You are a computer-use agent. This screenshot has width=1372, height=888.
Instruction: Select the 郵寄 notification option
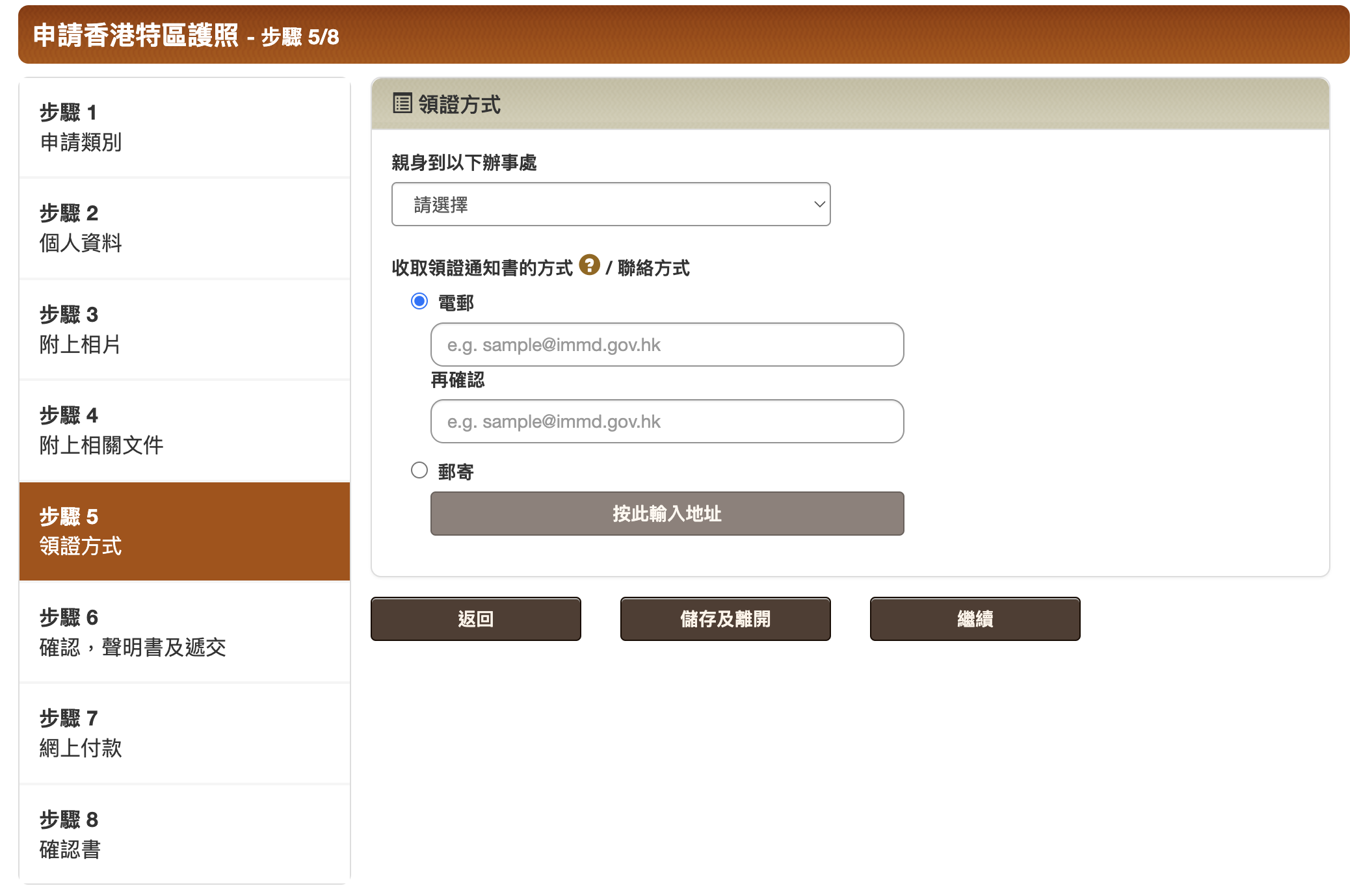point(419,469)
